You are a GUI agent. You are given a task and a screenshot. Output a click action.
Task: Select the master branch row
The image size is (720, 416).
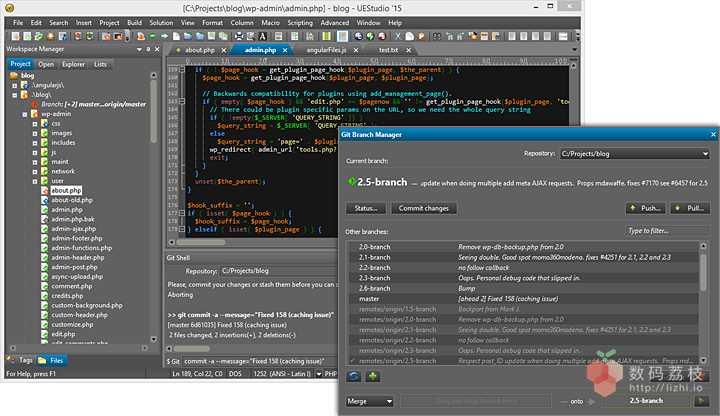523,299
